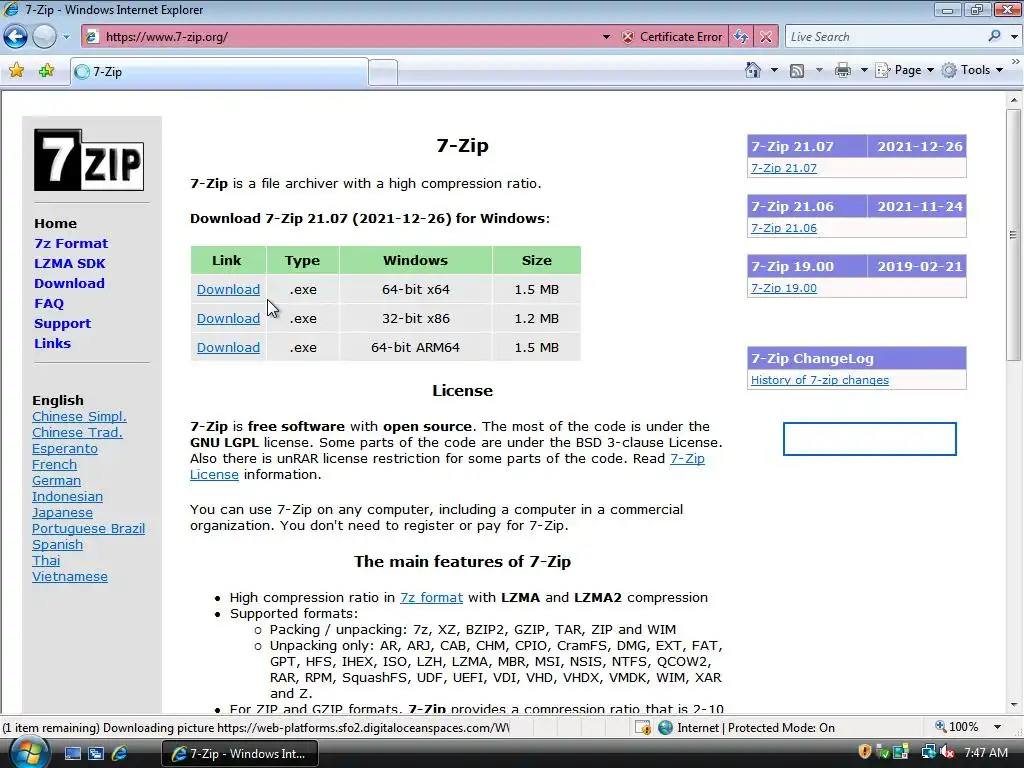Viewport: 1024px width, 768px height.
Task: Open the Favorites Center star icon
Action: tap(16, 70)
